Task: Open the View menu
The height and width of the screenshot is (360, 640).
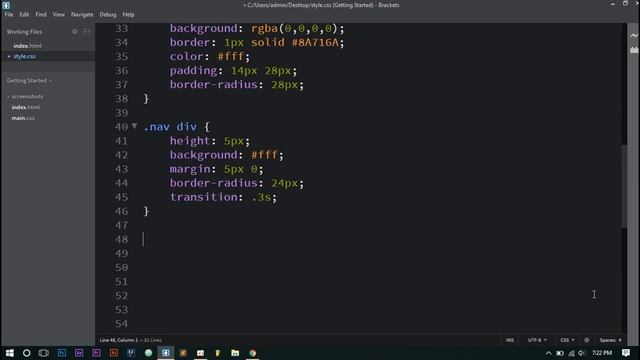Action: (x=58, y=14)
